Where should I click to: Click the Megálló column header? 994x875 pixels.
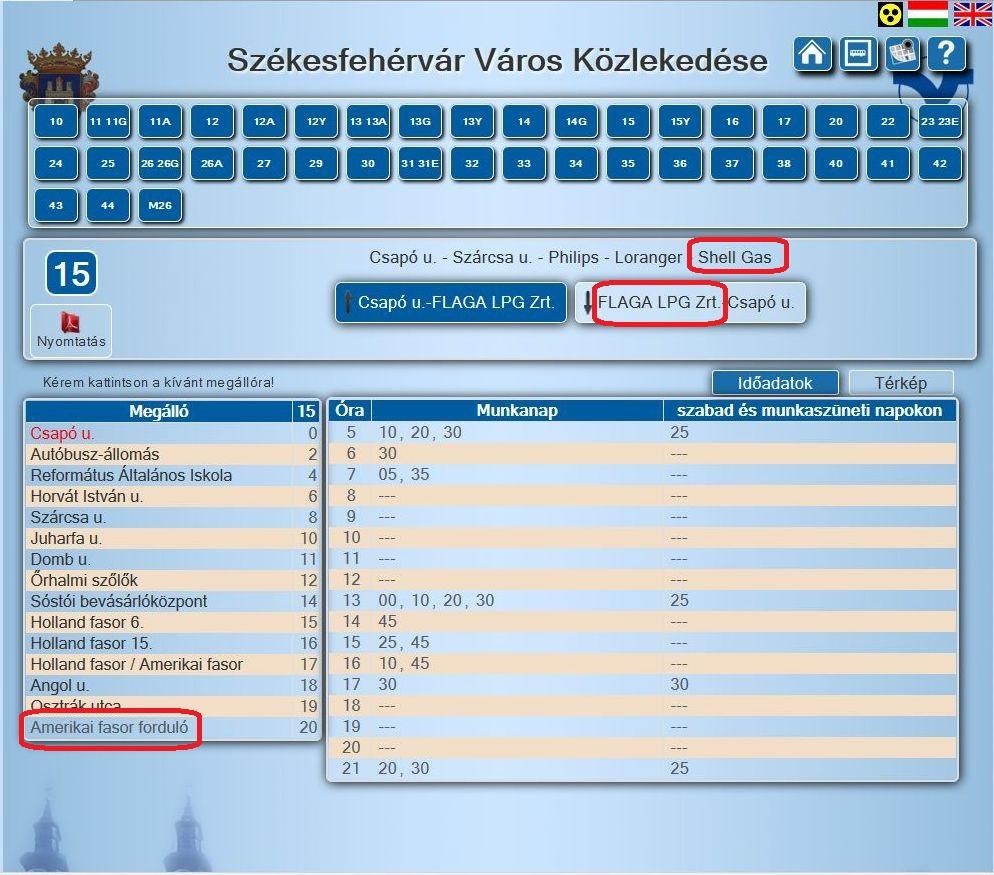tap(158, 411)
